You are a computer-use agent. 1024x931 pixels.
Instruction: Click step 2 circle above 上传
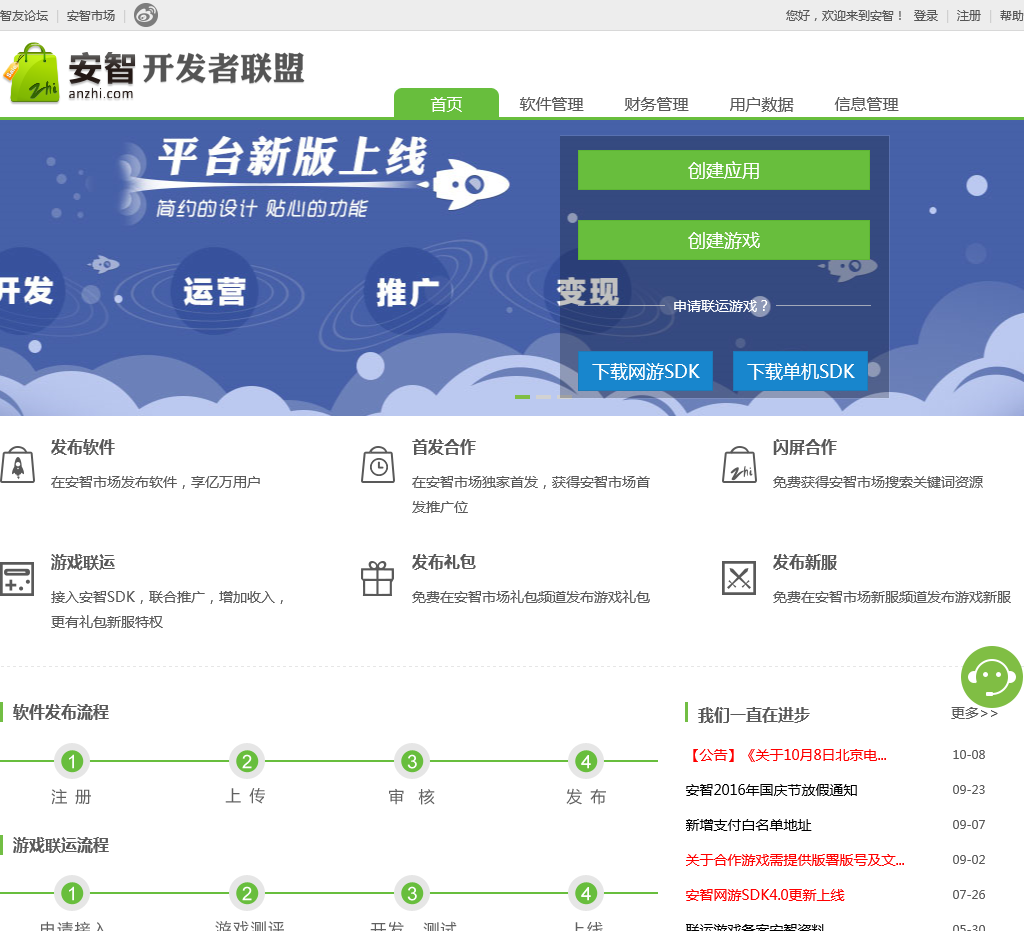click(247, 761)
